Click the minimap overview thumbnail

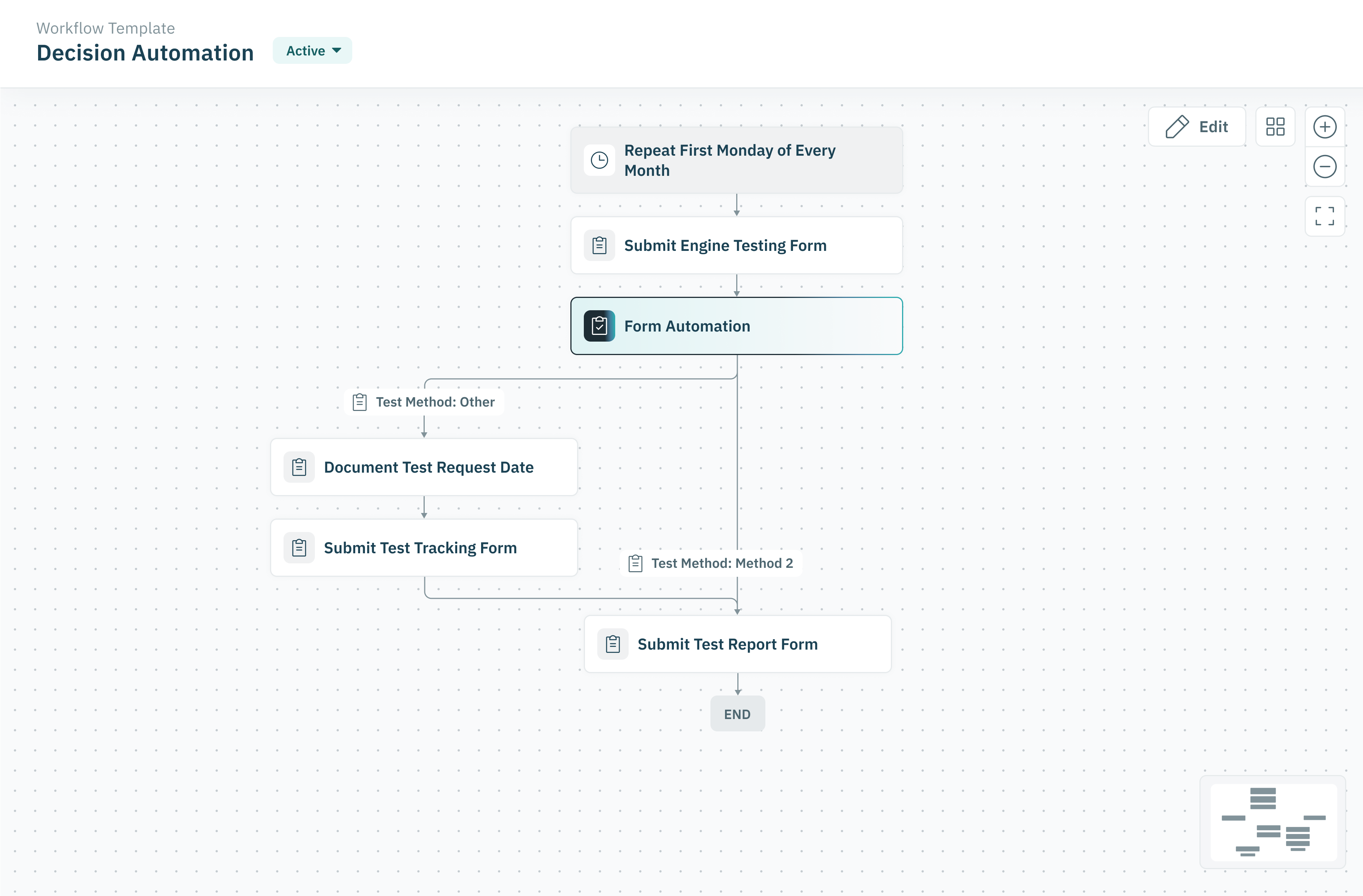(1273, 822)
